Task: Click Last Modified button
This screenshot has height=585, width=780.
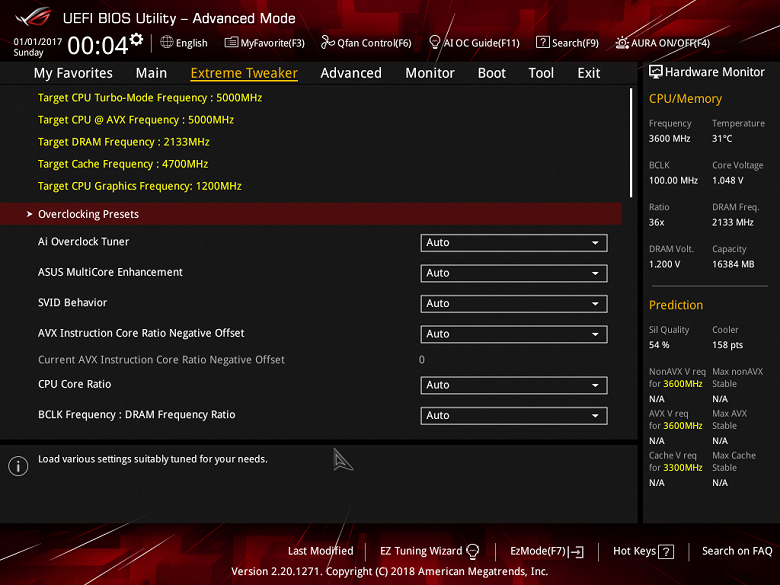Action: pyautogui.click(x=320, y=551)
